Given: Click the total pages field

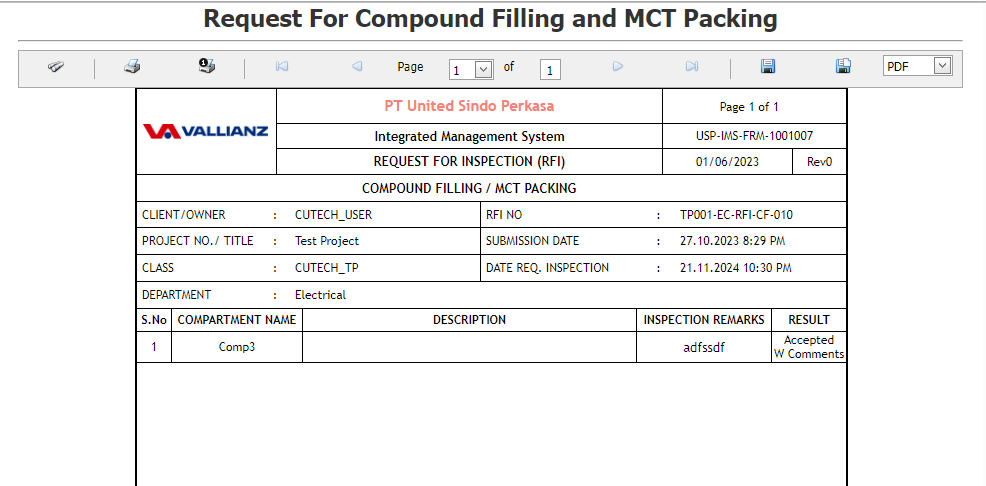Looking at the screenshot, I should click(551, 70).
